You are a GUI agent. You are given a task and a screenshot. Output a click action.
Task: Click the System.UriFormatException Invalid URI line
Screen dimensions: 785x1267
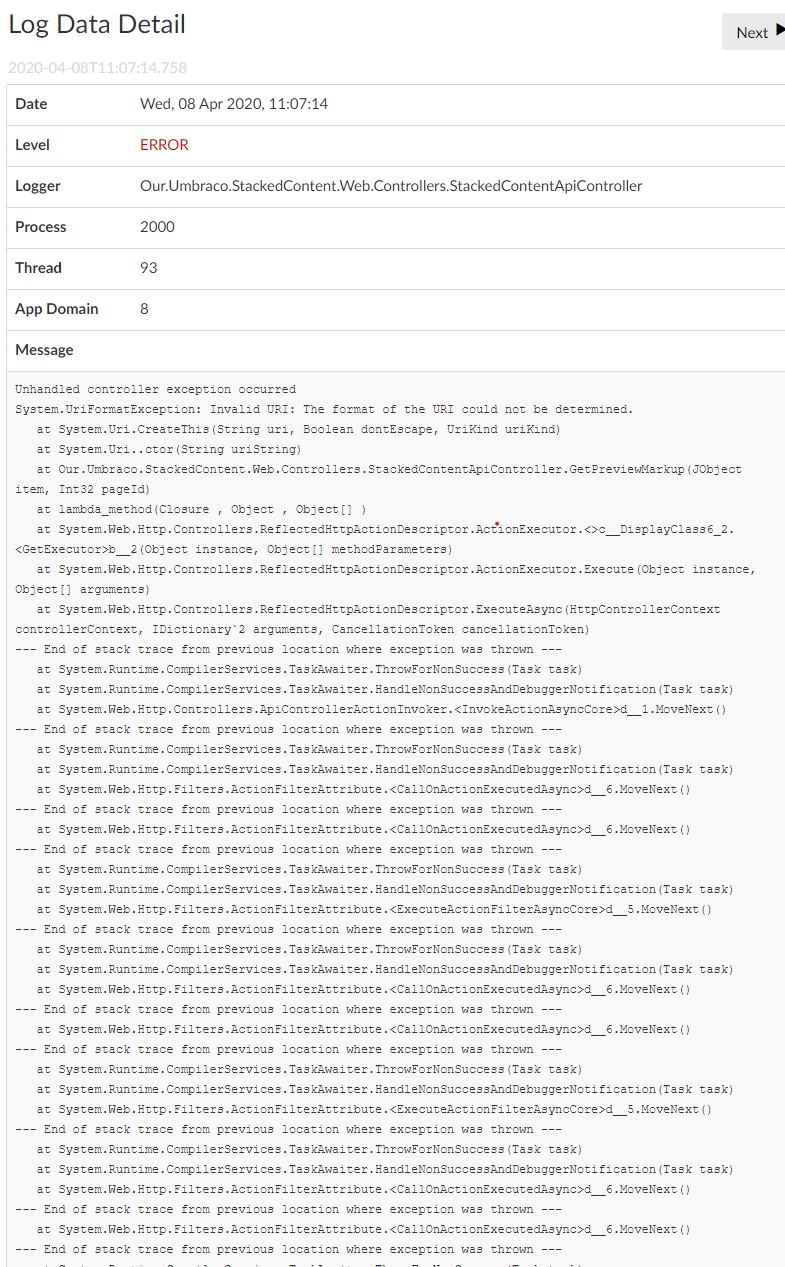point(324,409)
